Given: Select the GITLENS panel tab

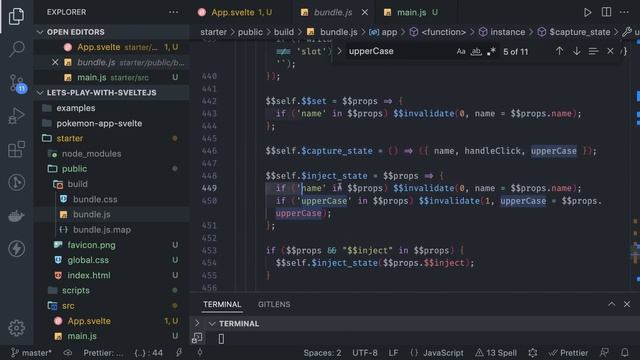Looking at the screenshot, I should pyautogui.click(x=274, y=304).
